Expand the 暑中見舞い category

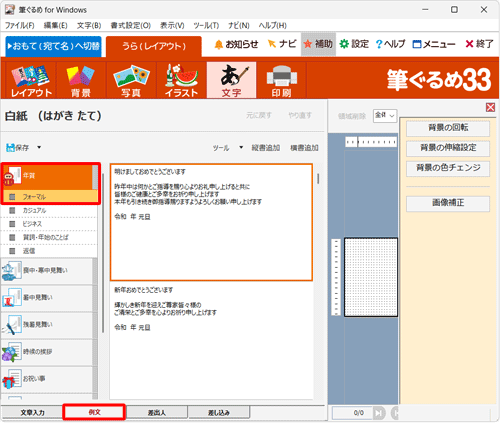coord(47,298)
